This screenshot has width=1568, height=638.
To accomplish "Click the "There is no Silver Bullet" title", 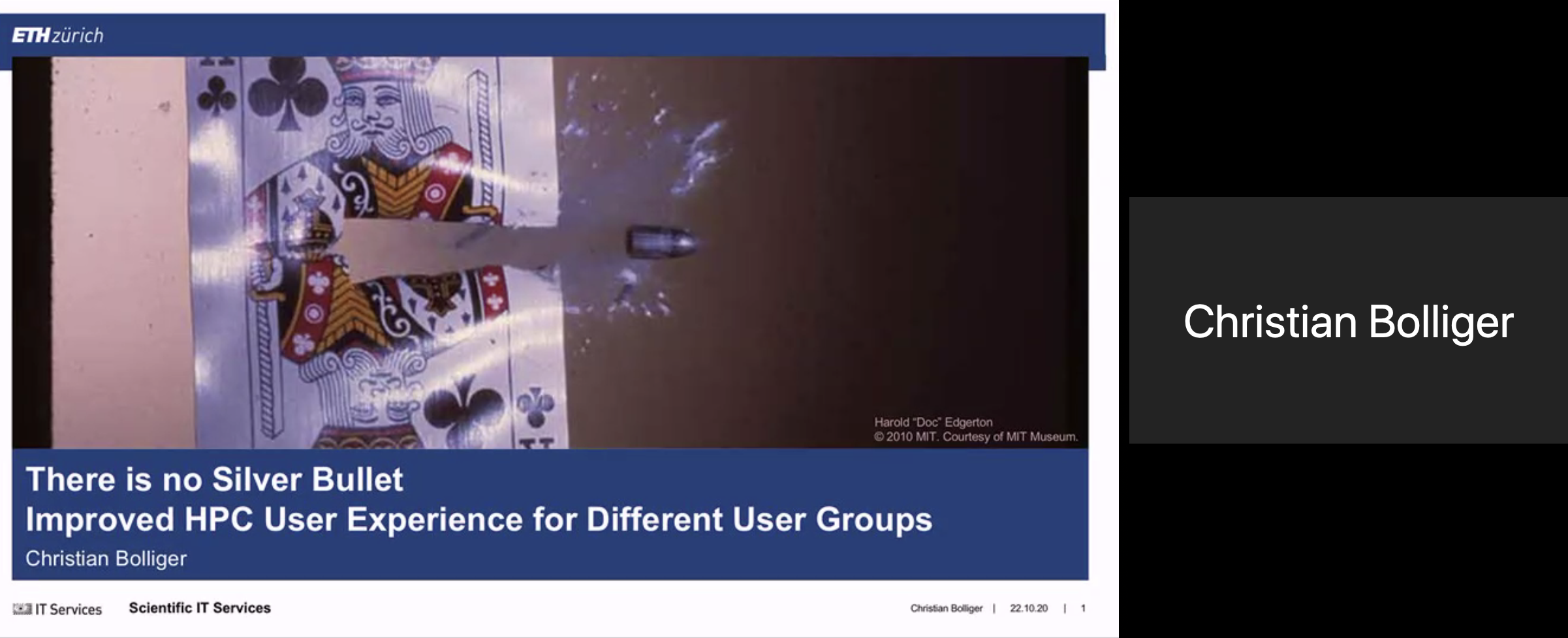I will click(x=214, y=479).
